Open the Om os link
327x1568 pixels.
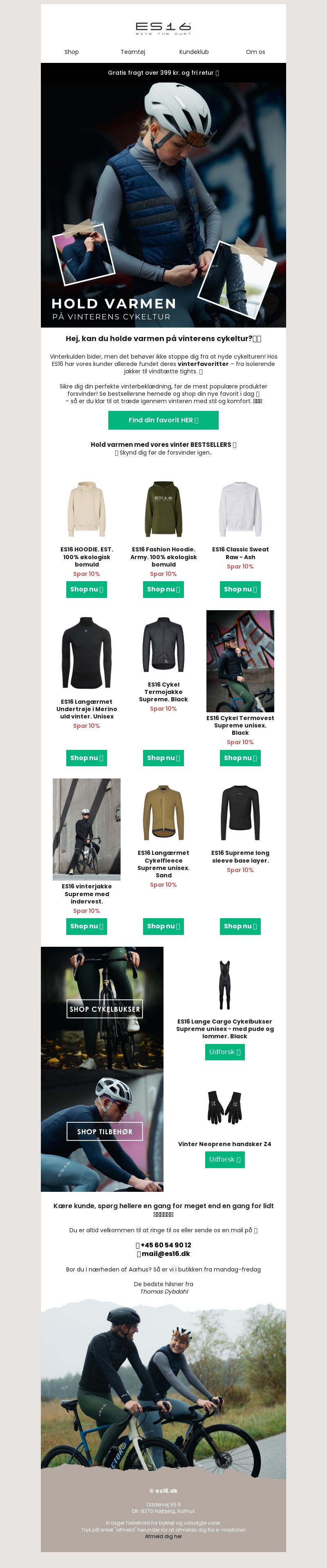(255, 52)
